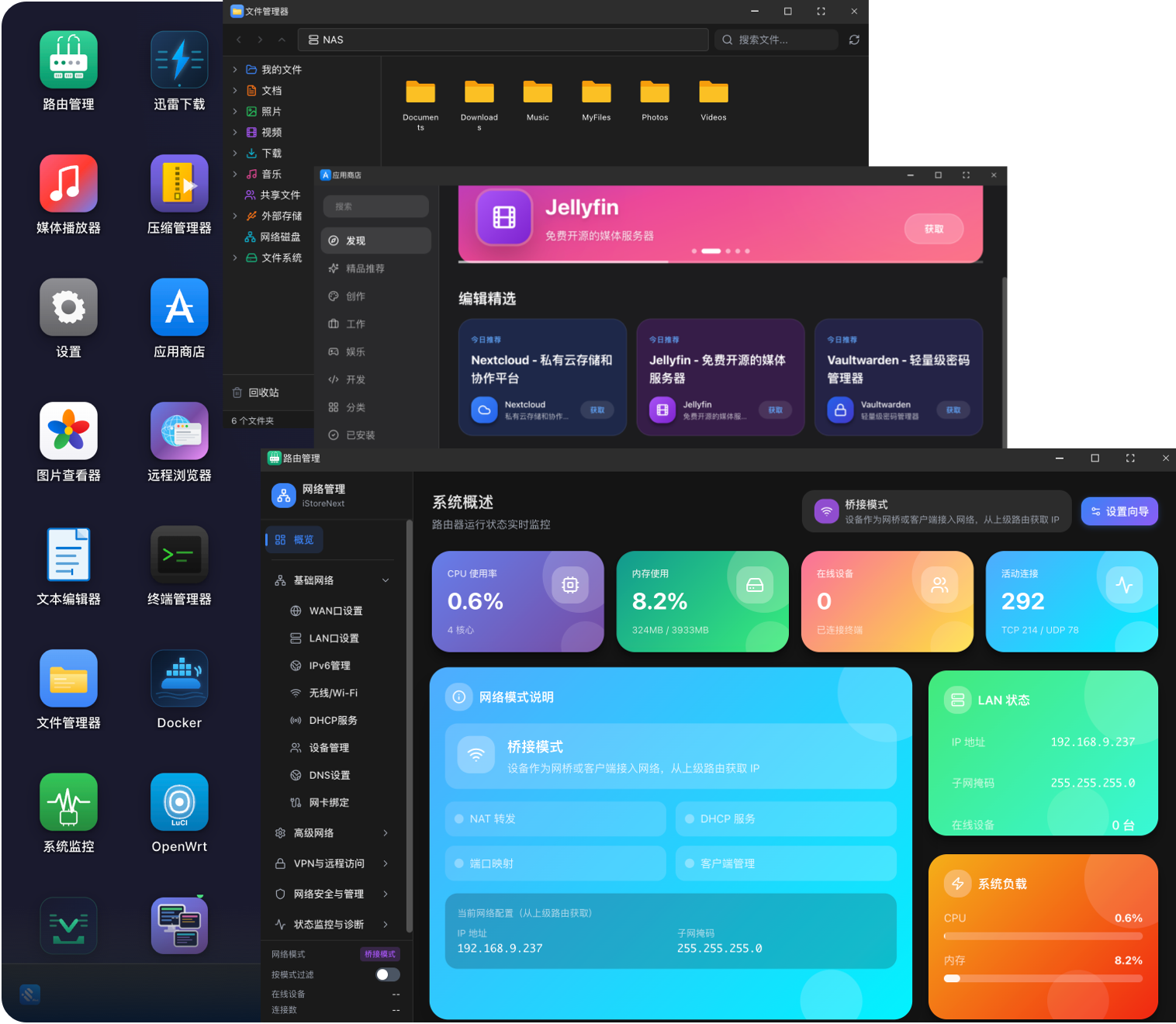The image size is (1176, 1024).
Task: Launch the Docker app icon
Action: (x=179, y=679)
